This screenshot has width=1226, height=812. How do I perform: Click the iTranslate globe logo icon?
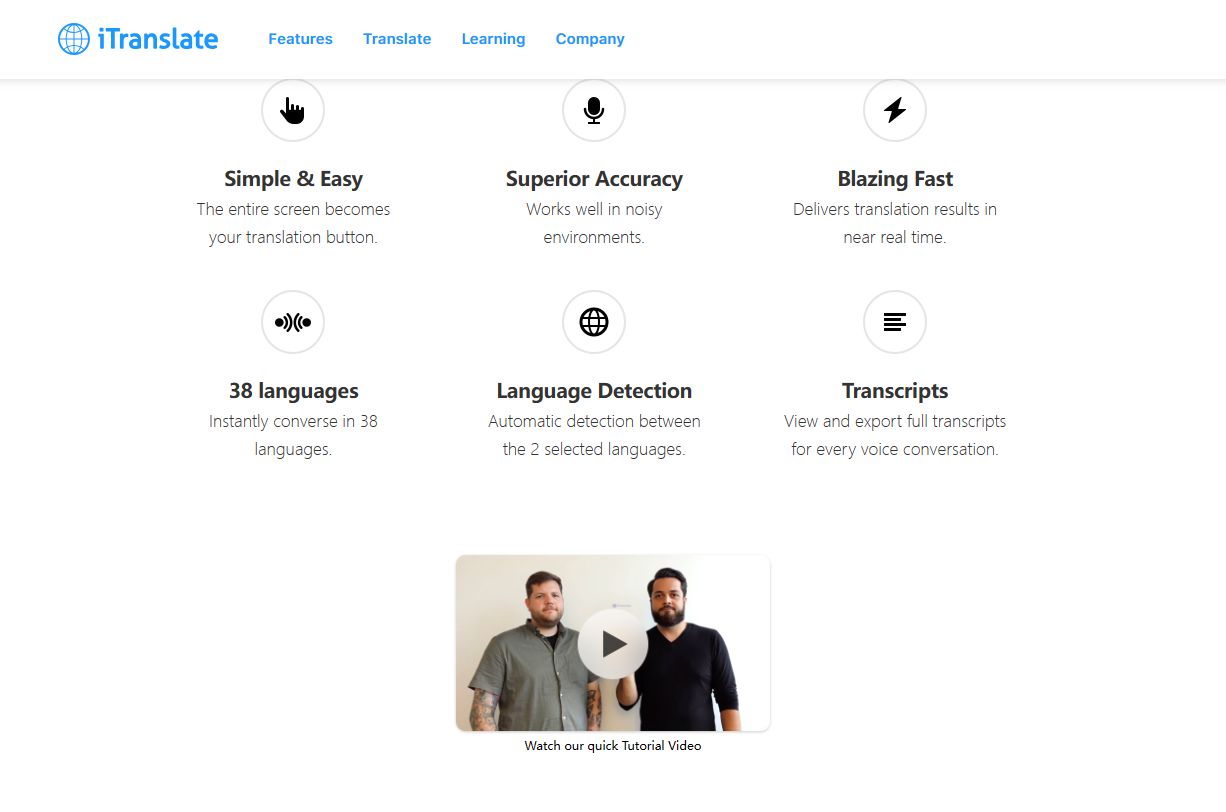74,39
